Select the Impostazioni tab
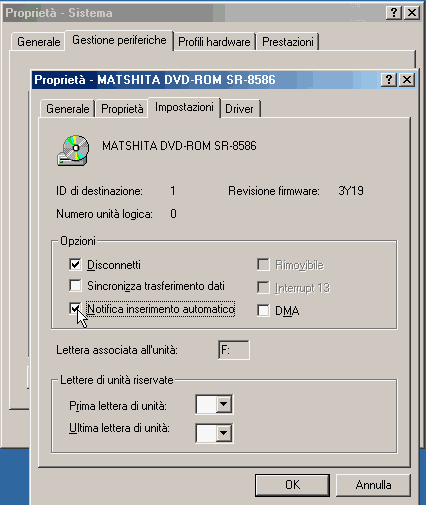 coord(184,107)
